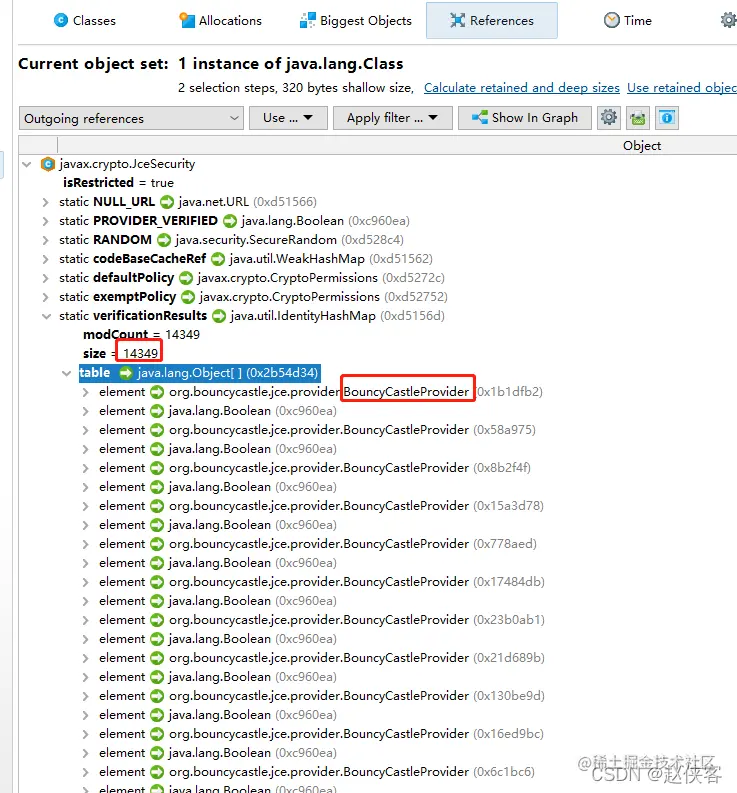
Task: Open the Outgoing references dropdown
Action: pos(131,118)
